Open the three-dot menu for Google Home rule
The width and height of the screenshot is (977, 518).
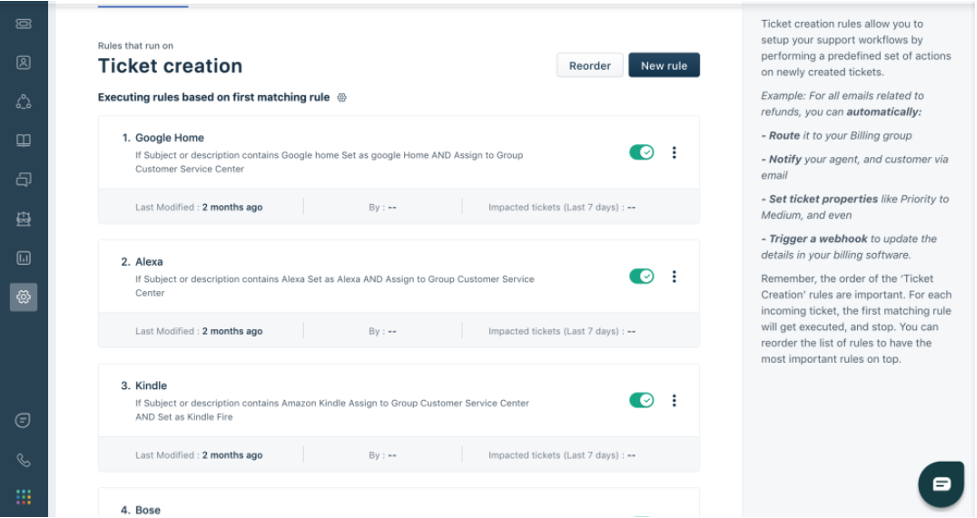pyautogui.click(x=674, y=153)
